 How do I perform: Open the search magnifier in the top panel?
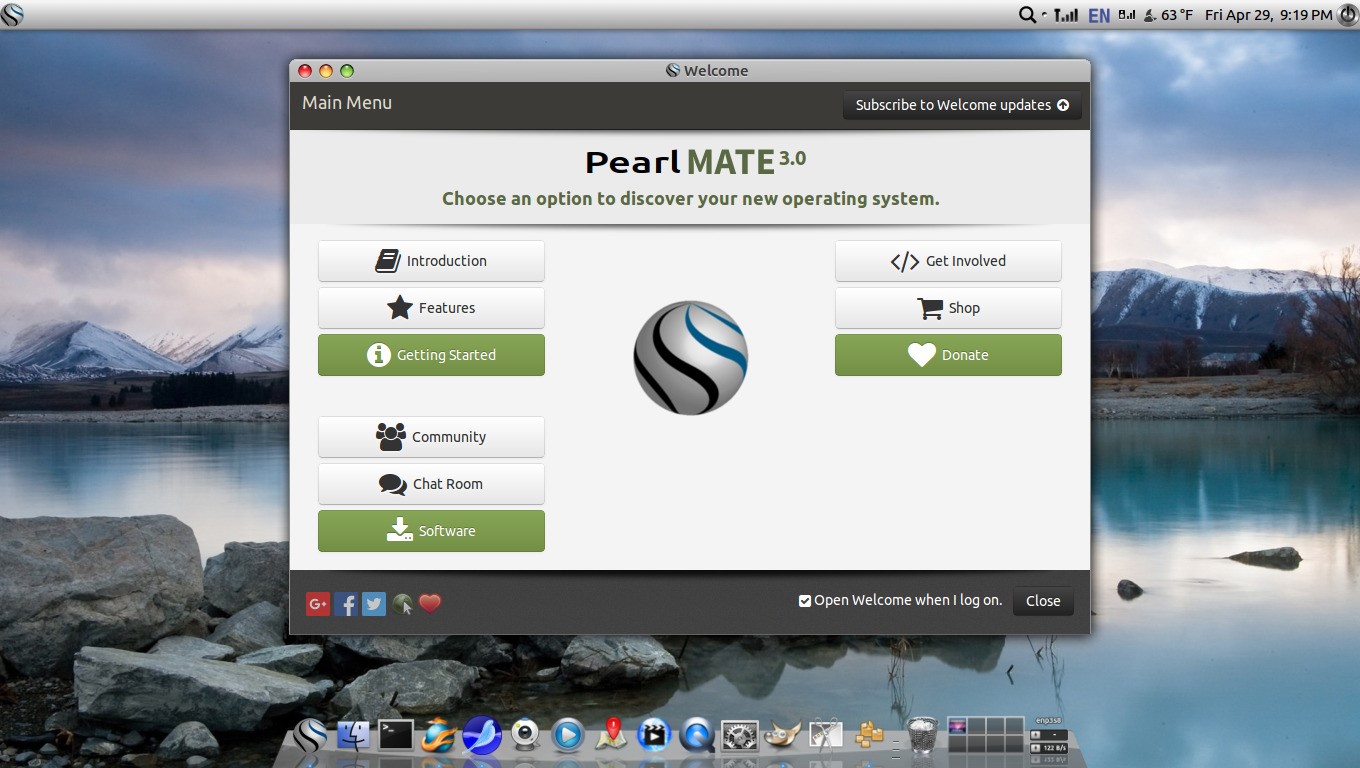coord(1028,15)
